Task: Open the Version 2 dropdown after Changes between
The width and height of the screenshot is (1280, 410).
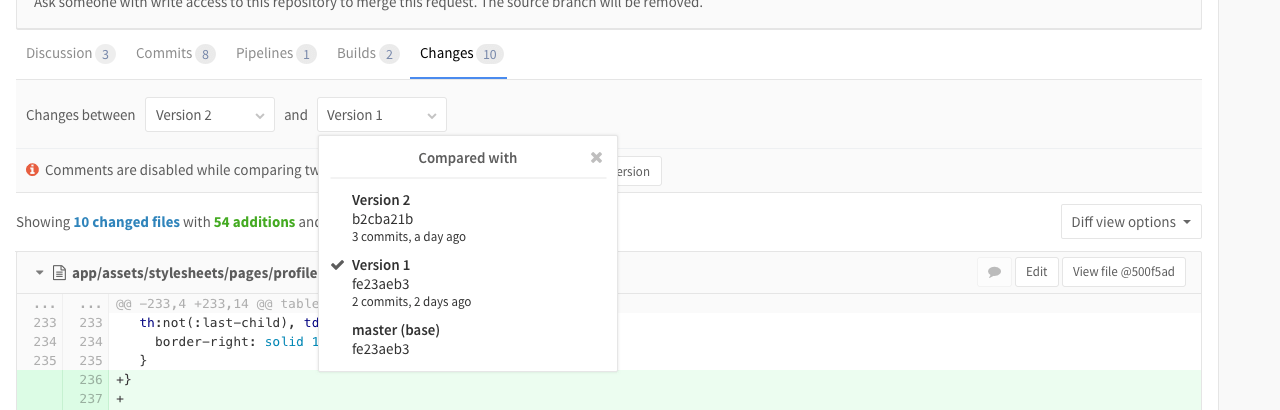Action: pyautogui.click(x=210, y=115)
